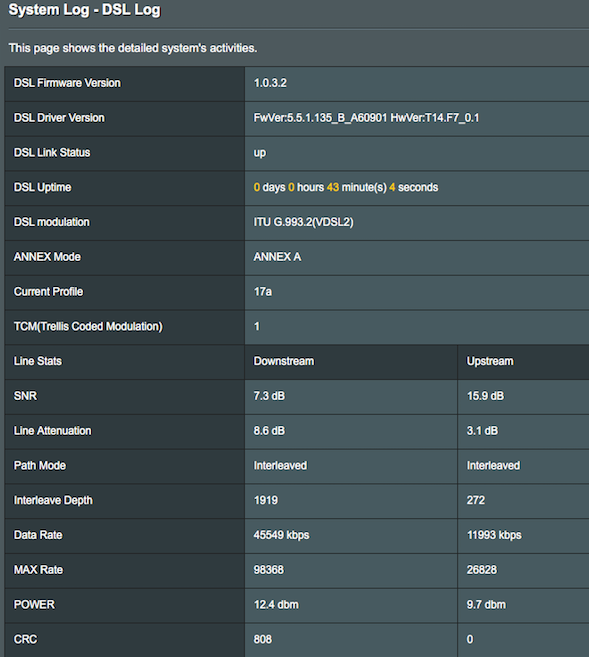Click the downstream SNR value 7.3 dB

269,396
